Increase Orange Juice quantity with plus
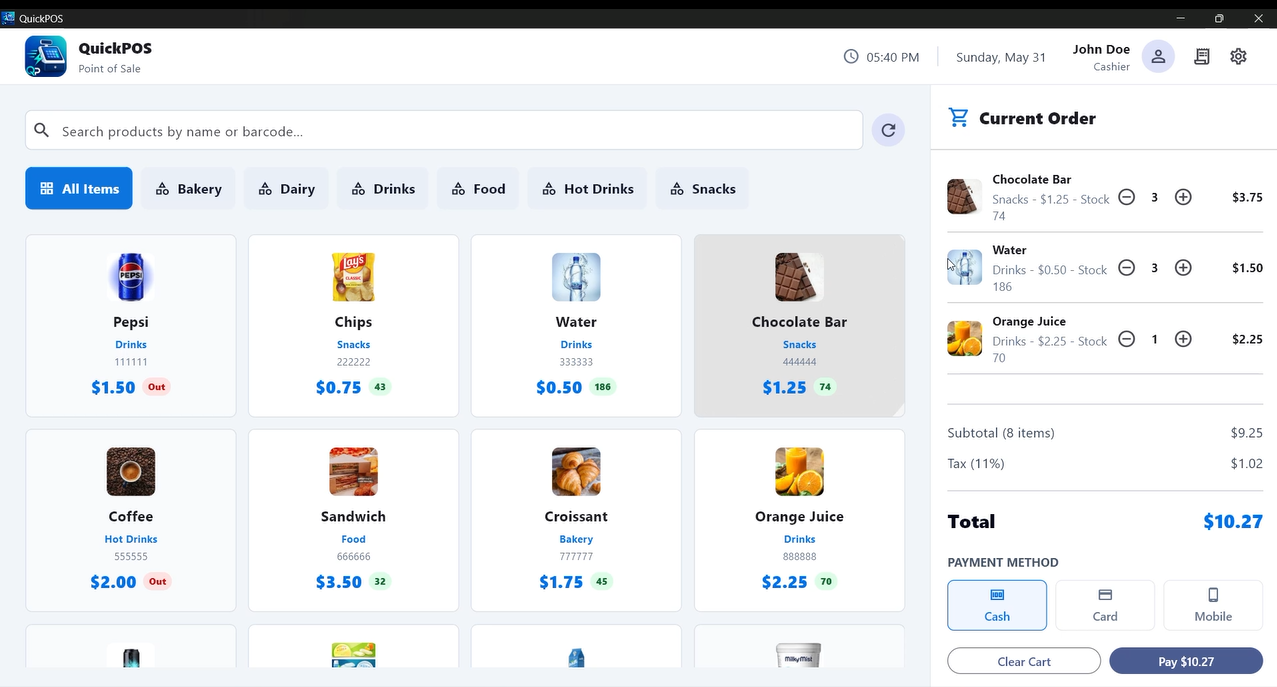Viewport: 1277px width, 687px height. click(1183, 339)
